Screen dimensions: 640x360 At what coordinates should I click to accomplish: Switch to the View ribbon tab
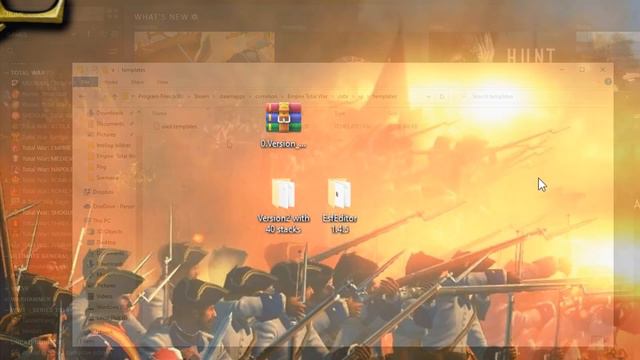(x=162, y=82)
